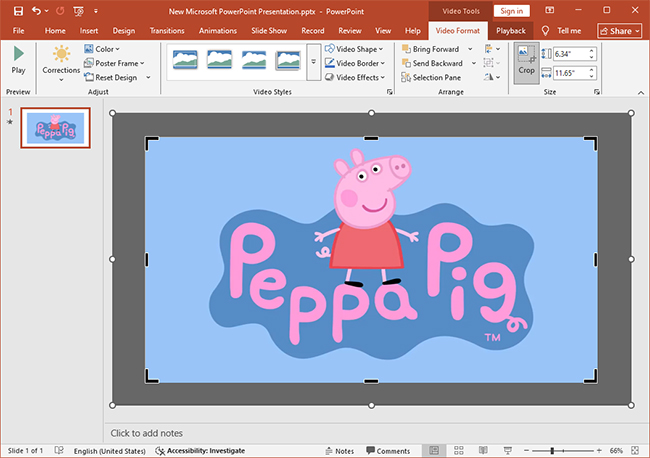Image resolution: width=650 pixels, height=458 pixels.
Task: Click the Share button
Action: (620, 31)
